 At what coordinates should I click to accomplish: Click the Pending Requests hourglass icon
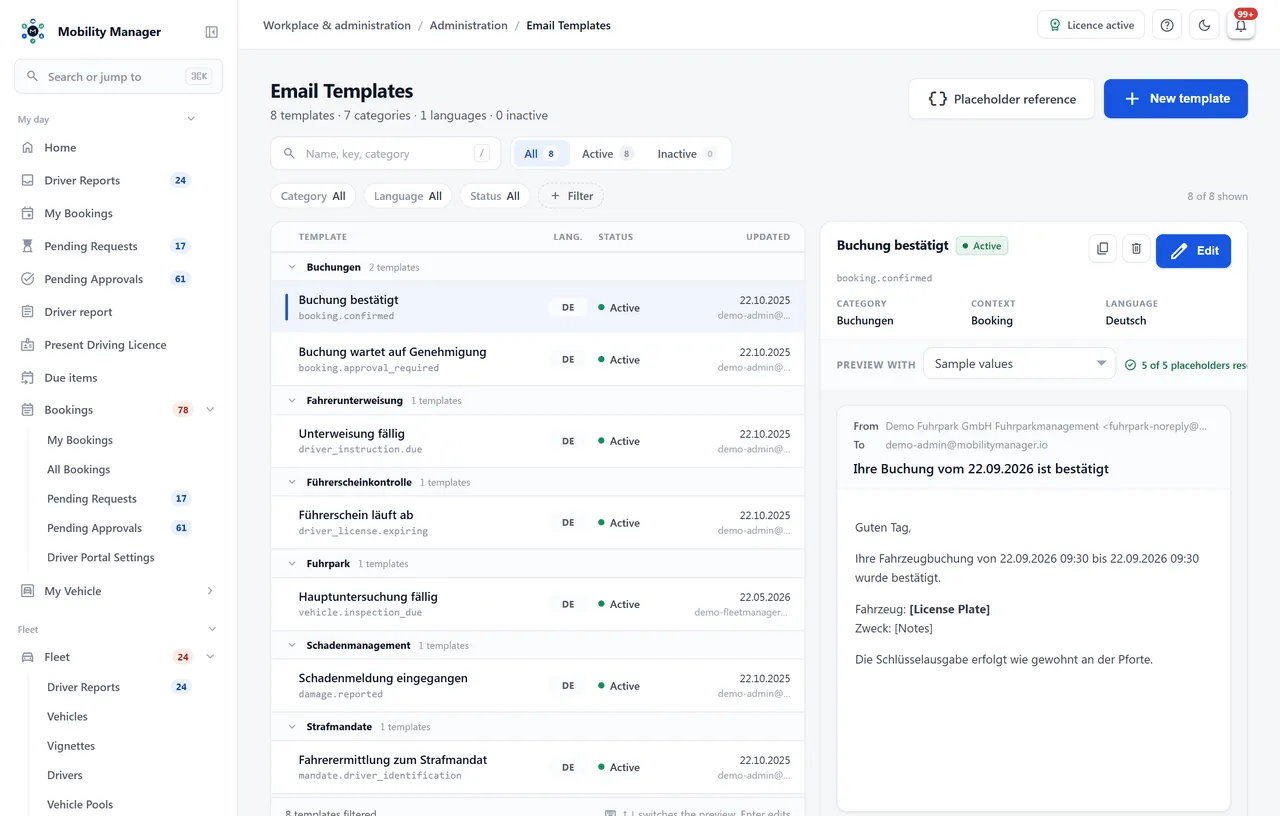(27, 246)
